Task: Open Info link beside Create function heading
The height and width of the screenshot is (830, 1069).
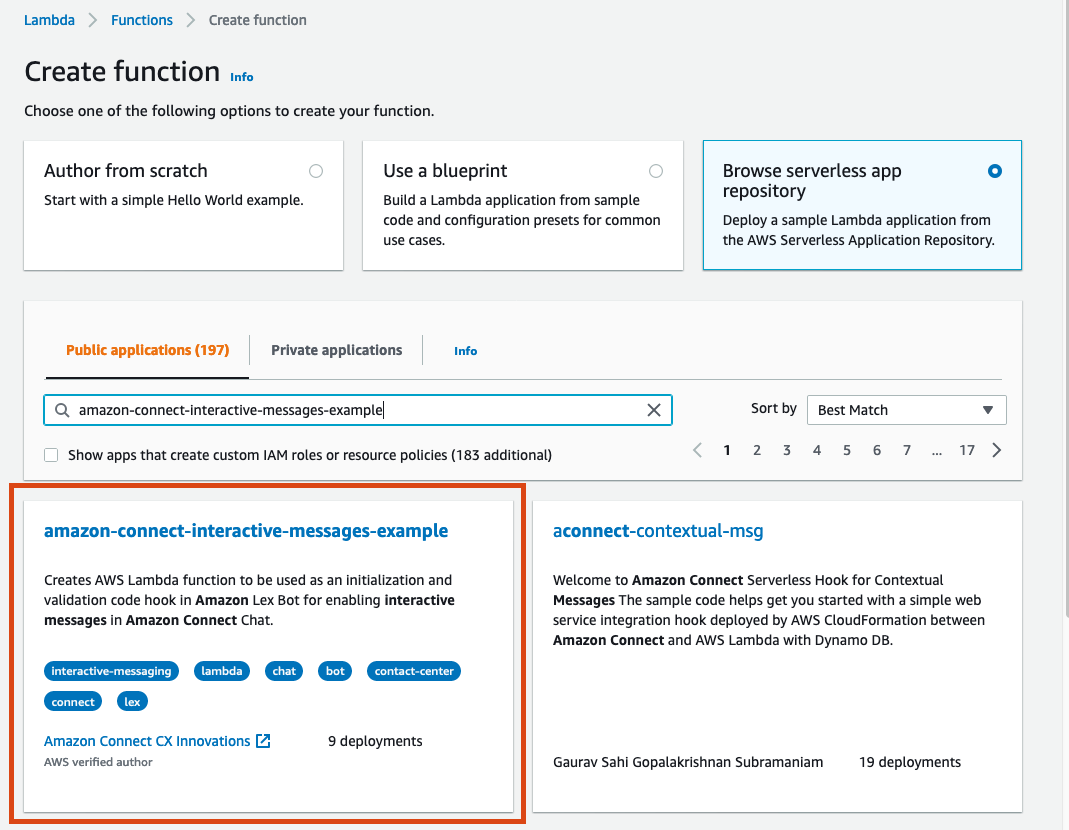Action: (x=241, y=77)
